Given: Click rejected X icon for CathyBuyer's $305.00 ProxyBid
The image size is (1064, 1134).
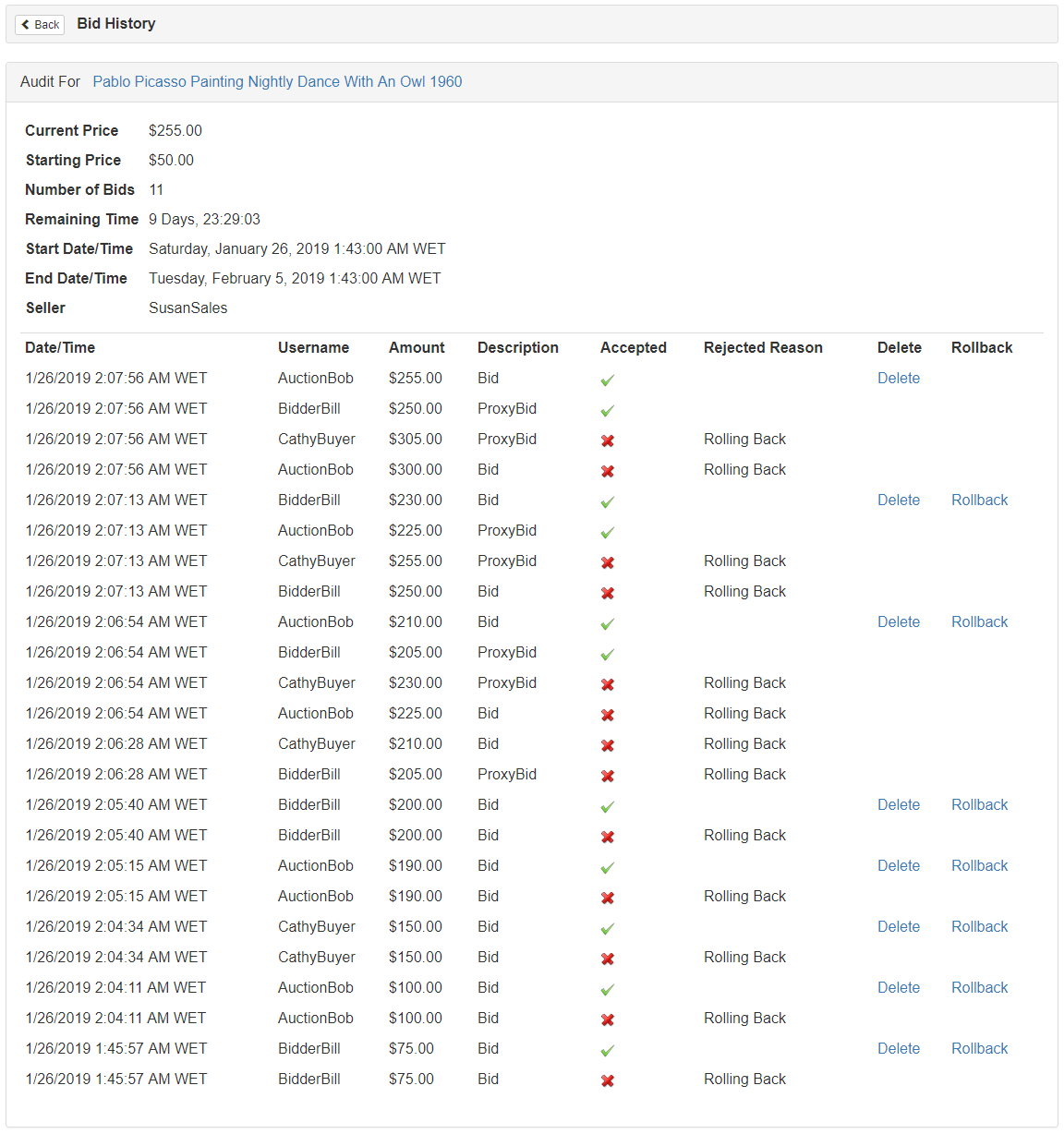Looking at the screenshot, I should coord(608,441).
